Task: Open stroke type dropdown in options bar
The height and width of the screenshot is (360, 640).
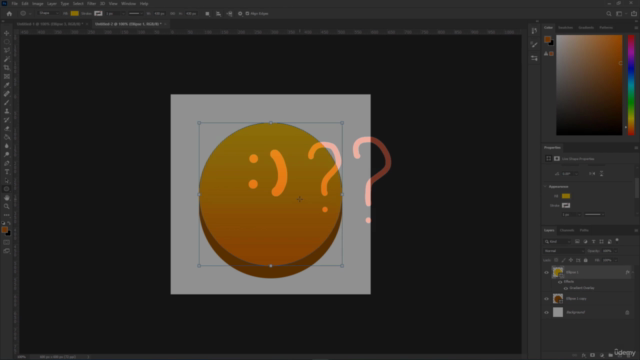Action: 136,13
